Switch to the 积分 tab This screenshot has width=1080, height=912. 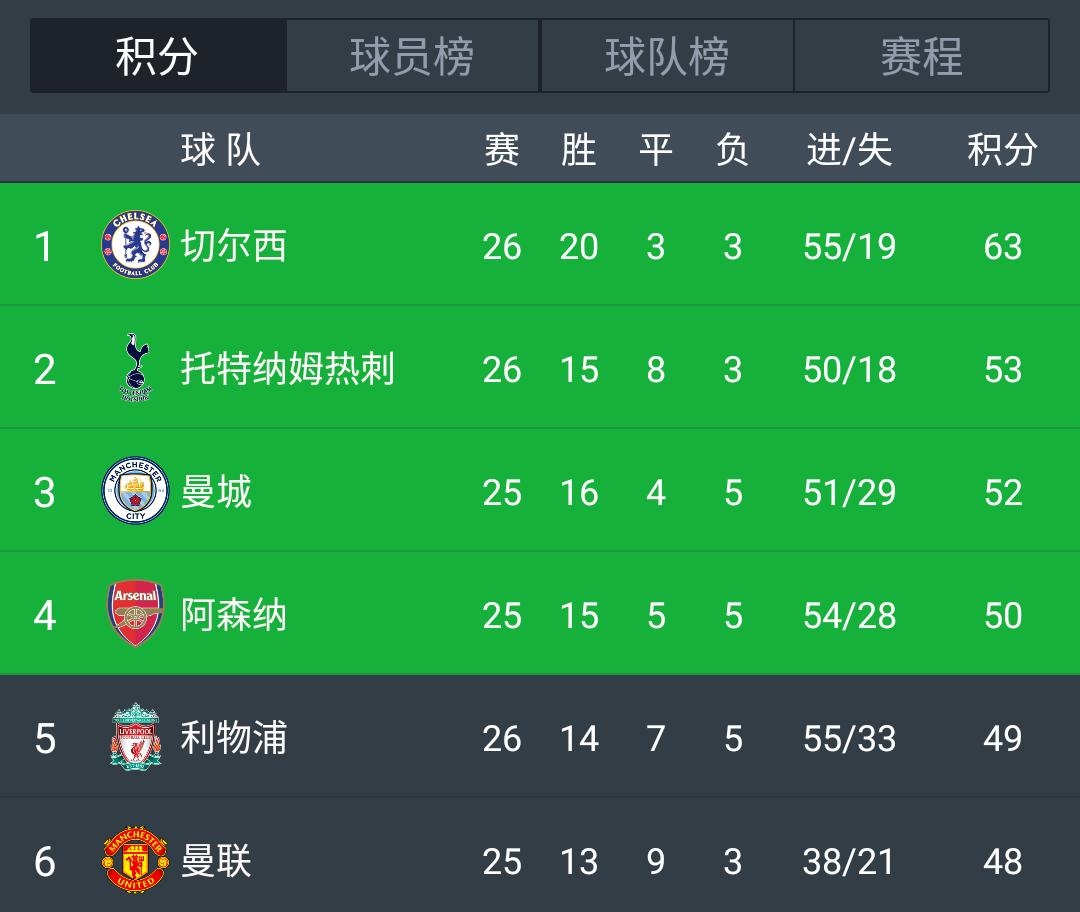click(158, 56)
